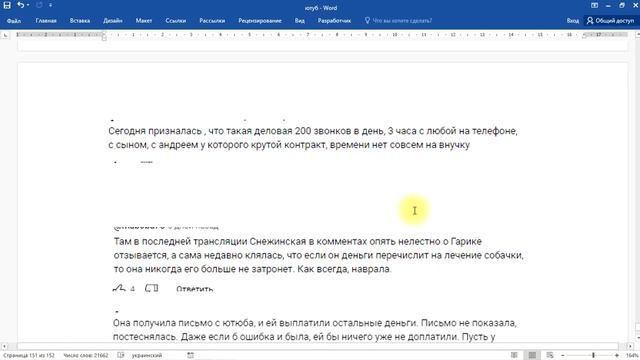The height and width of the screenshot is (360, 640).
Task: Click the Общий доступ share button
Action: coord(611,20)
